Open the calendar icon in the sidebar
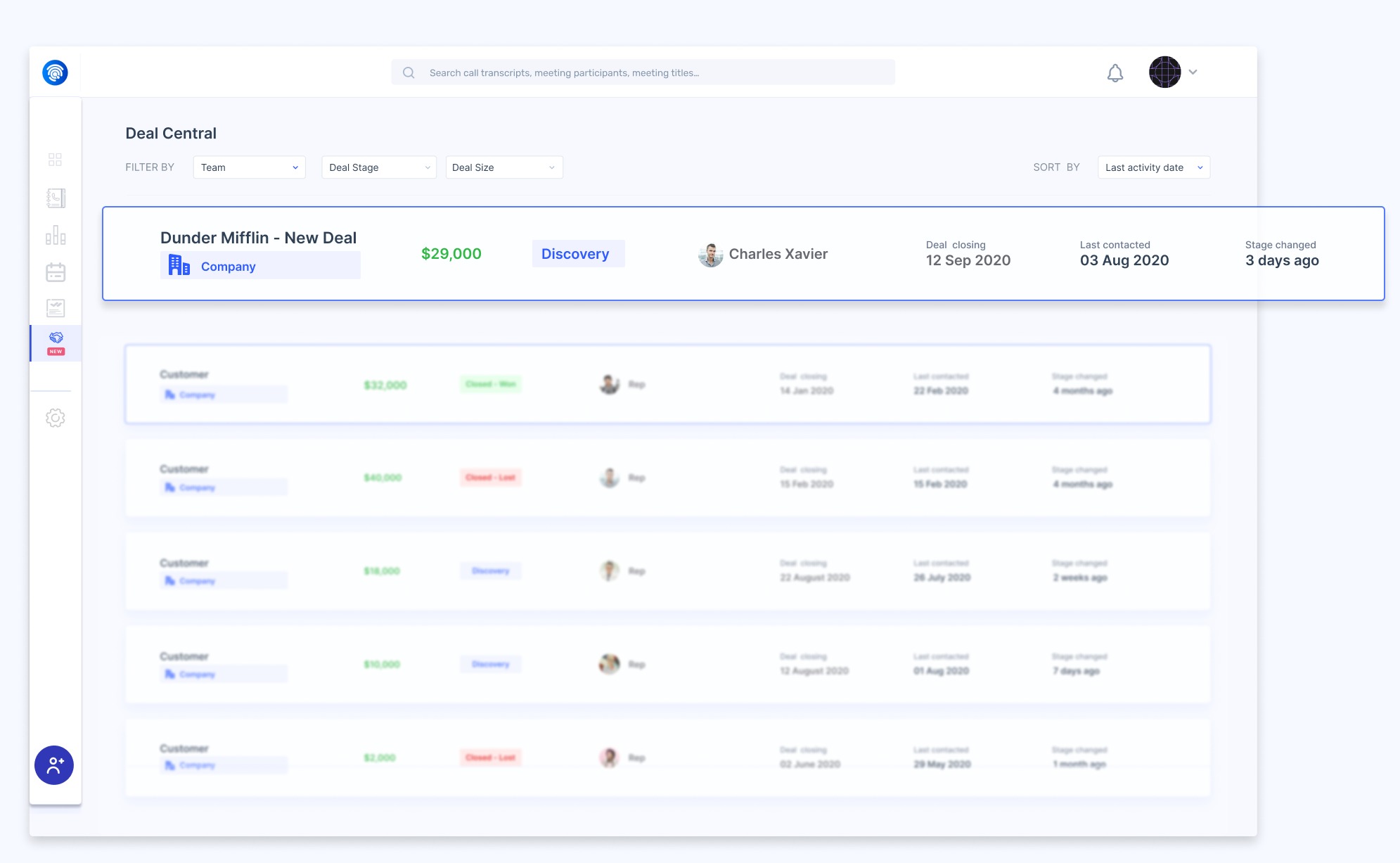The image size is (1400, 863). [56, 272]
